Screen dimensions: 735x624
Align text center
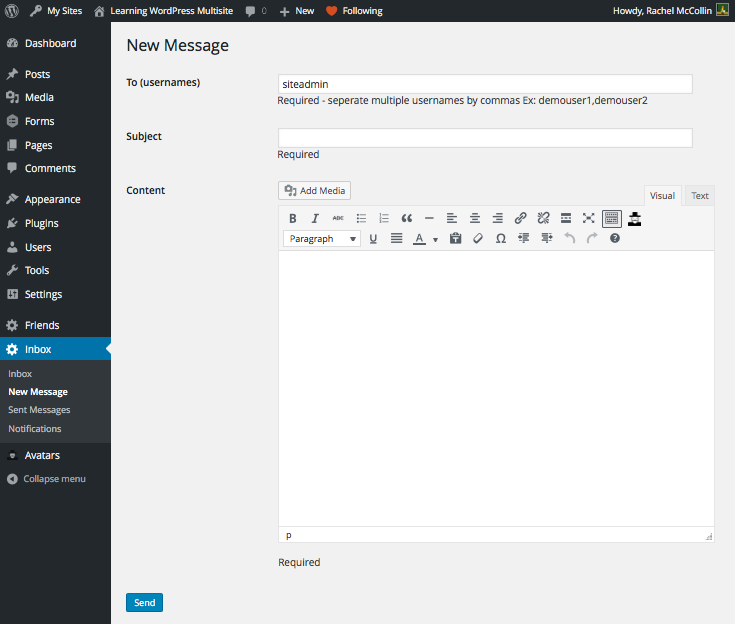click(x=475, y=218)
